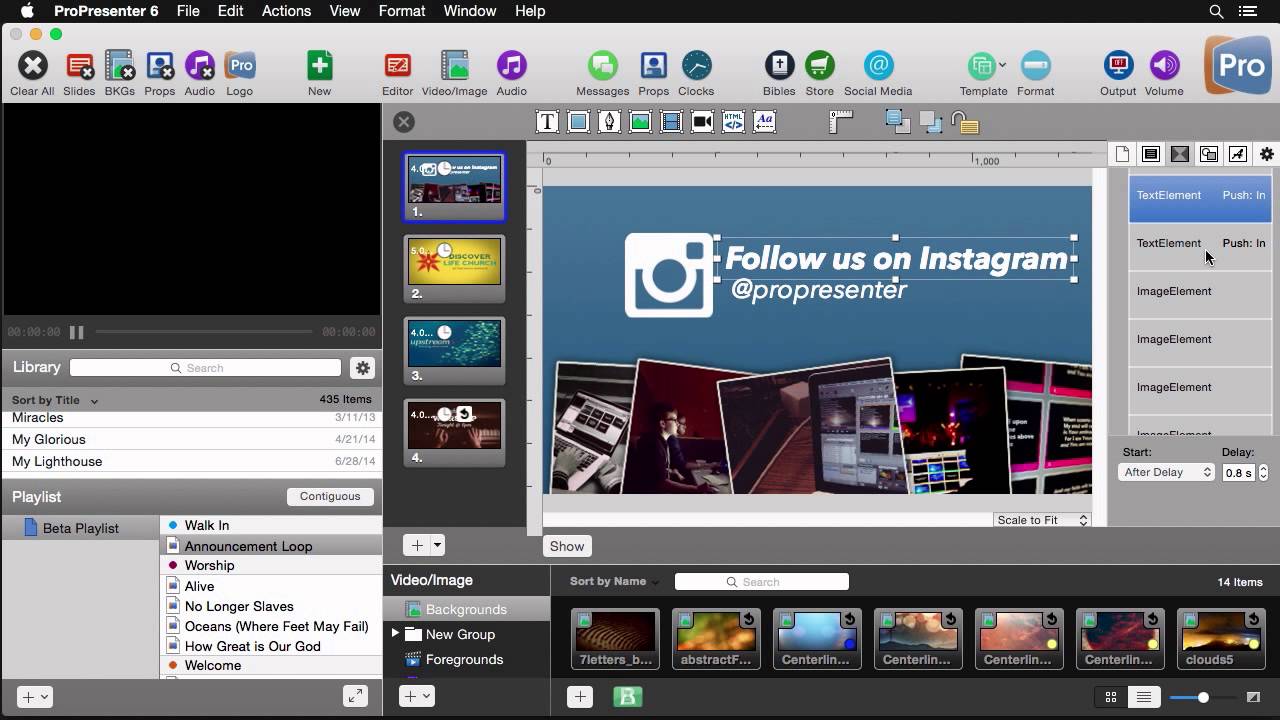Open the Actions menu
The height and width of the screenshot is (720, 1280).
(x=286, y=11)
